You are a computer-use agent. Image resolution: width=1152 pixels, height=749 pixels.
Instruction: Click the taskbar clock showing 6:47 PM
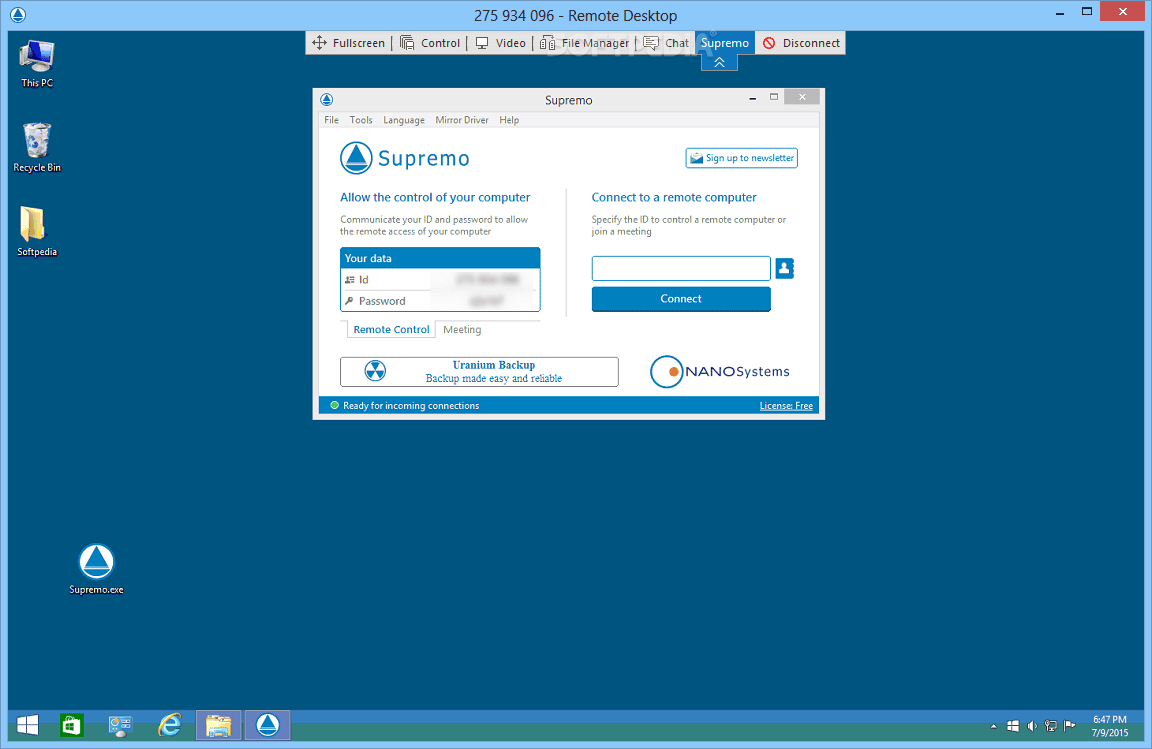[x=1109, y=725]
